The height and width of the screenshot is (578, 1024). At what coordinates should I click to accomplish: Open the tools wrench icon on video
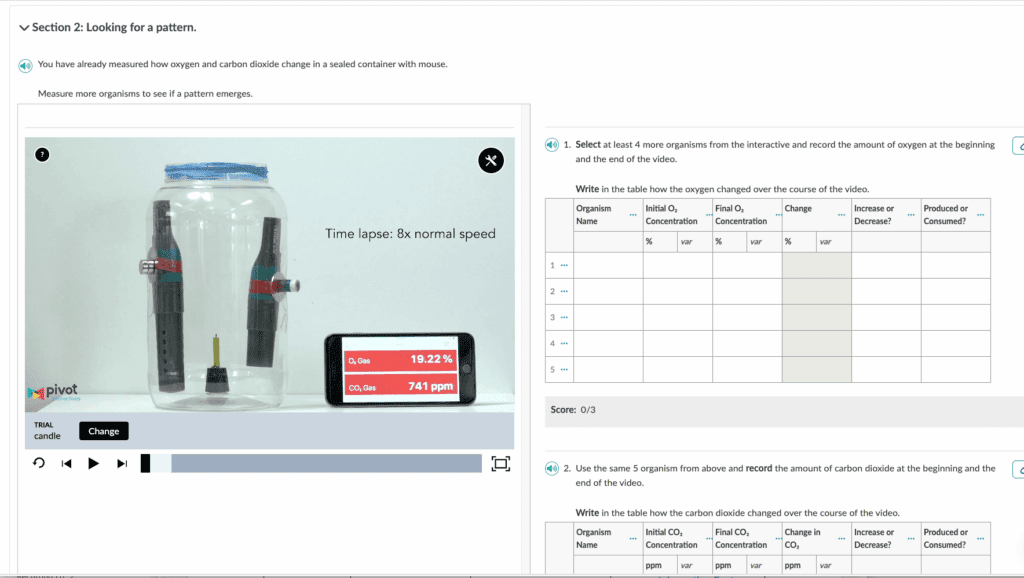click(x=490, y=160)
